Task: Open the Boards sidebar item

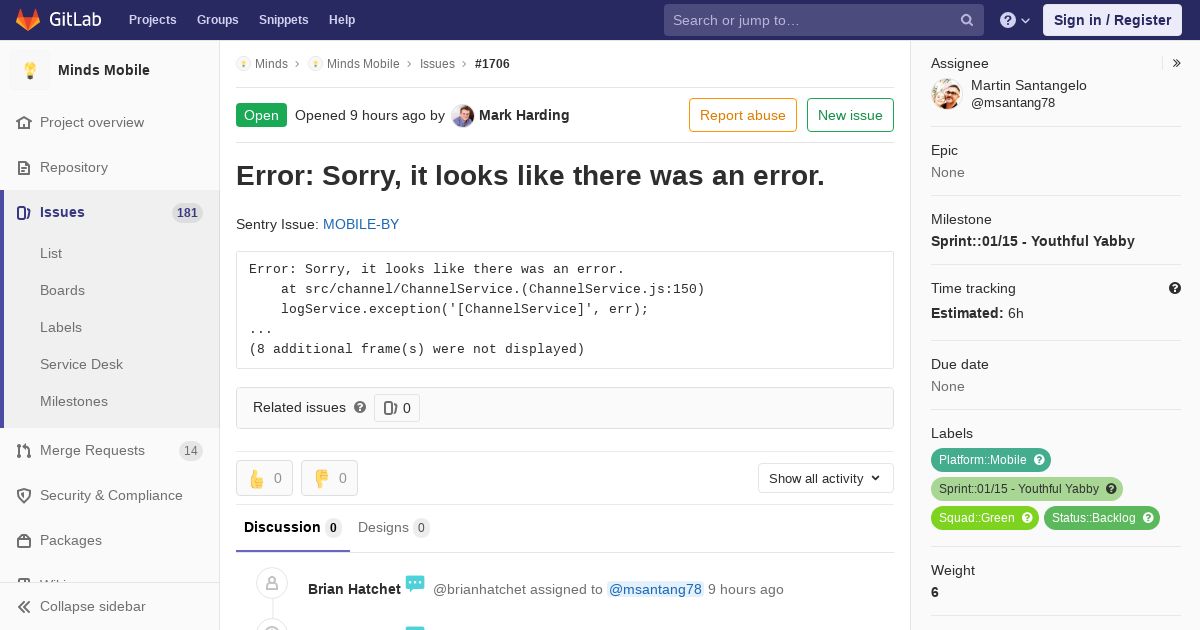Action: pos(62,290)
